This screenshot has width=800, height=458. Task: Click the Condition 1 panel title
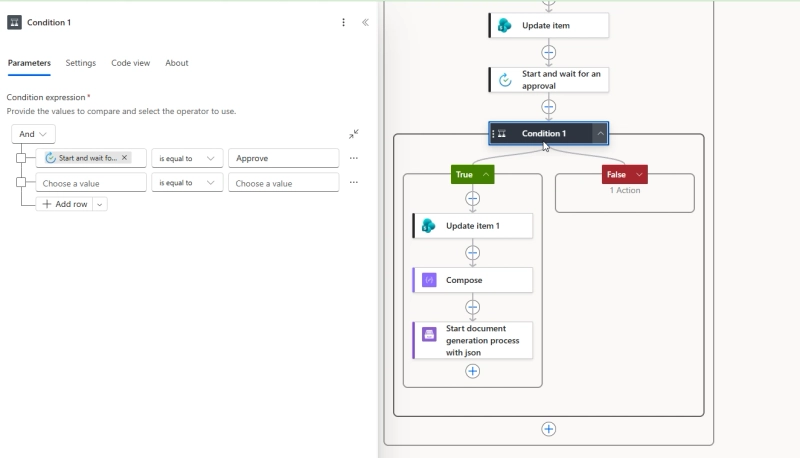coord(49,22)
